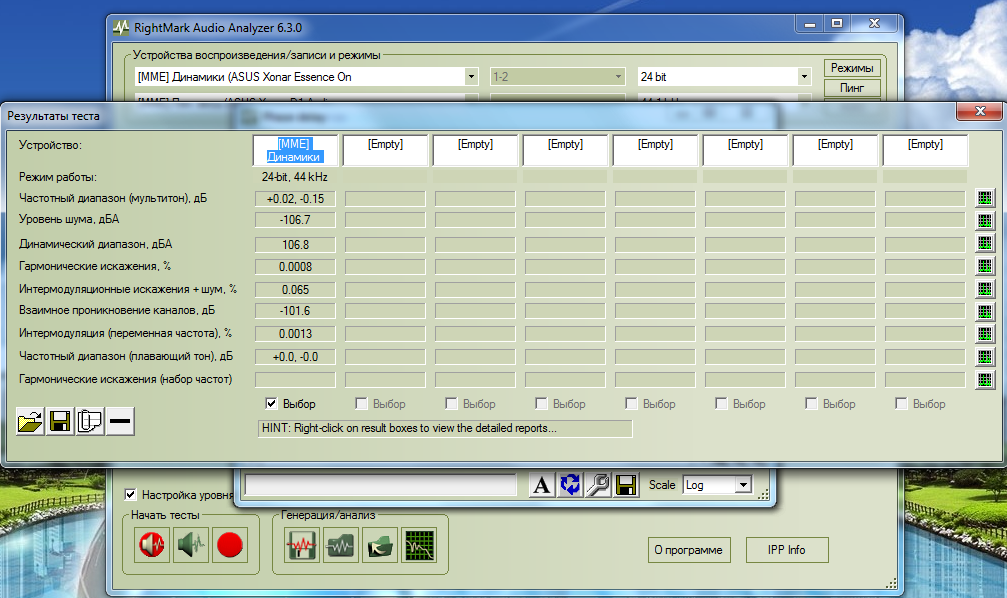Viewport: 1007px width, 598px height.
Task: Toggle Выбор checkbox under third result column
Action: (x=451, y=403)
